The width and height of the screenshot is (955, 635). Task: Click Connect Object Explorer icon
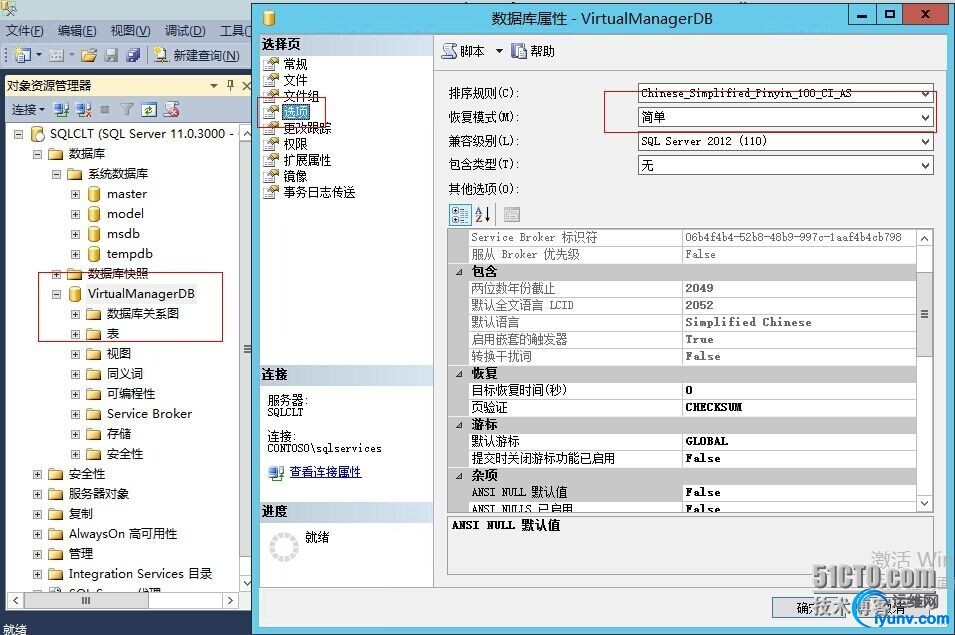(x=61, y=110)
